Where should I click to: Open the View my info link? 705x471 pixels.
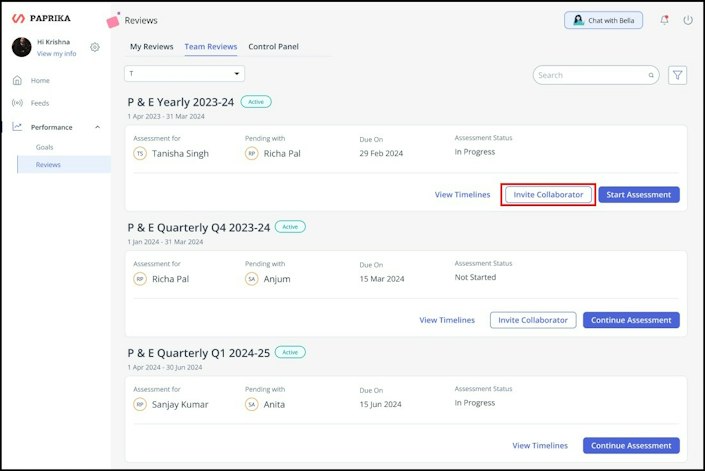56,53
